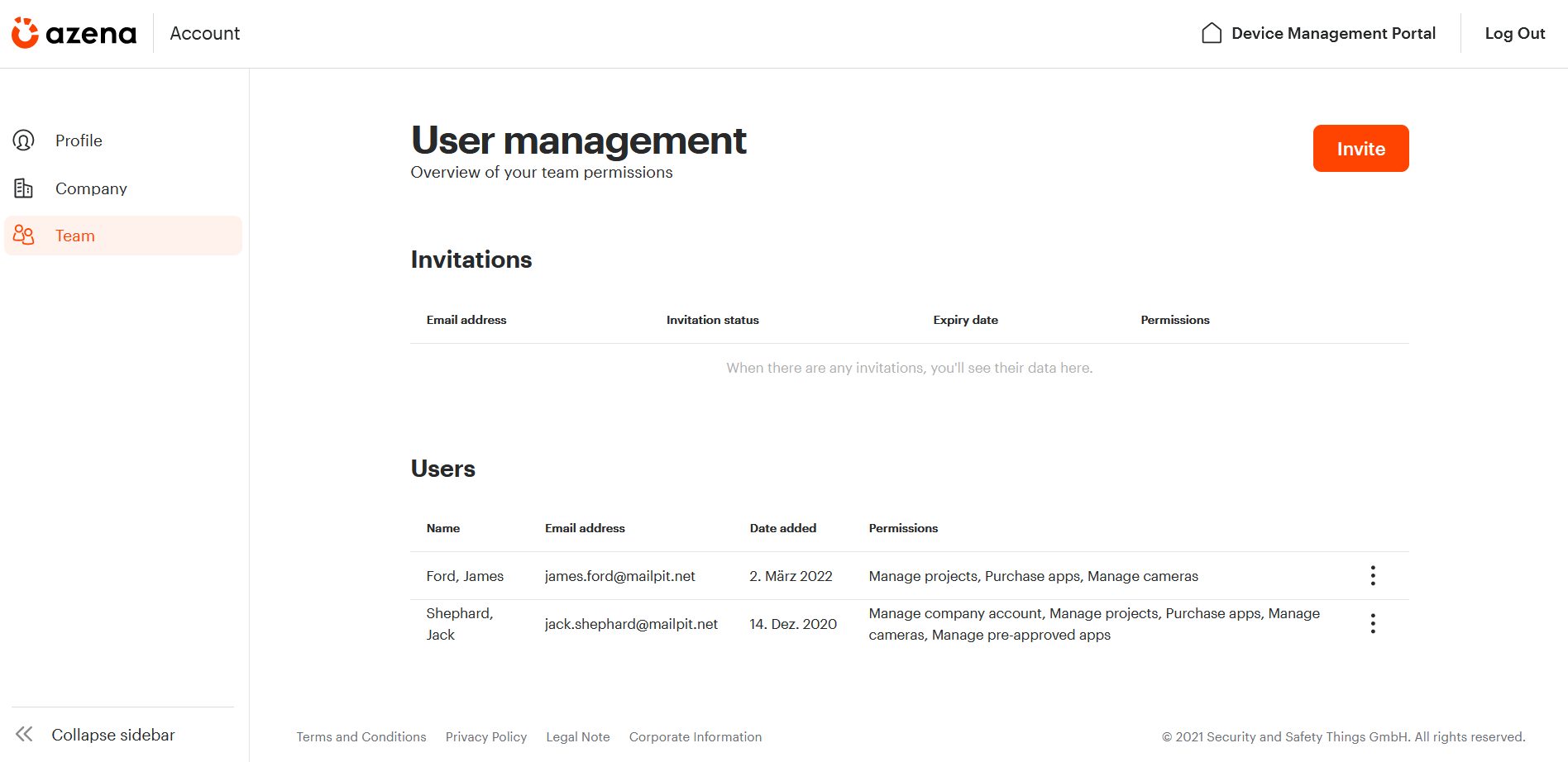
Task: Open Terms and Conditions link
Action: point(361,737)
